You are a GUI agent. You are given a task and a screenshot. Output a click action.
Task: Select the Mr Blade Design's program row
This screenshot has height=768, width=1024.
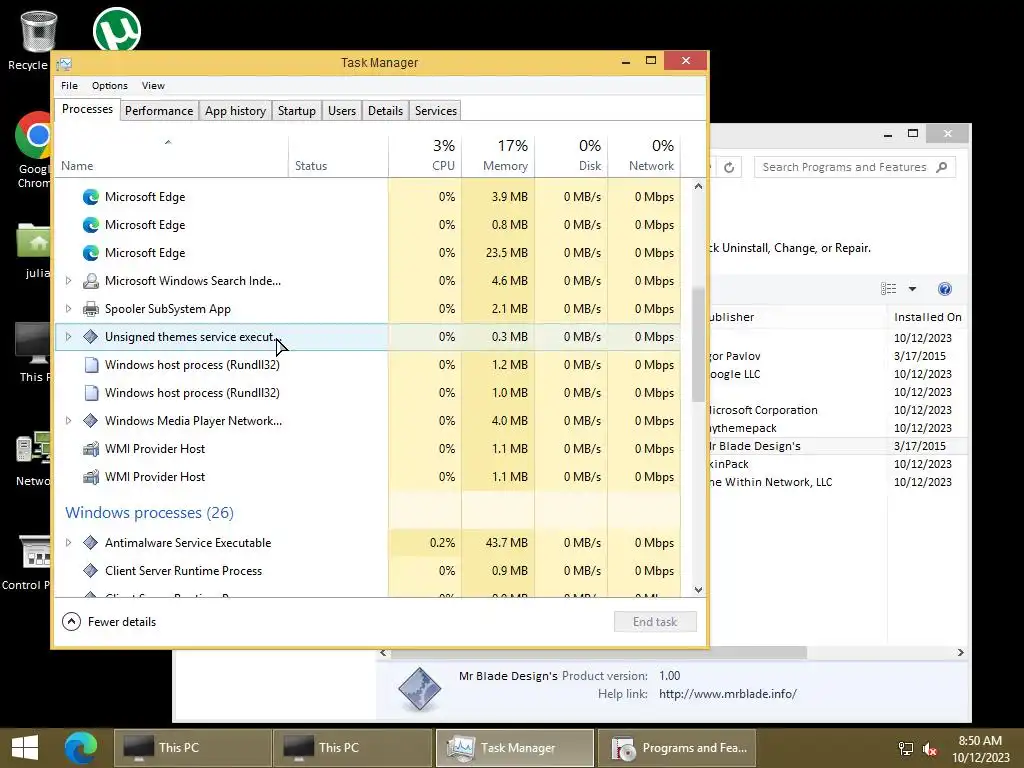click(x=839, y=446)
